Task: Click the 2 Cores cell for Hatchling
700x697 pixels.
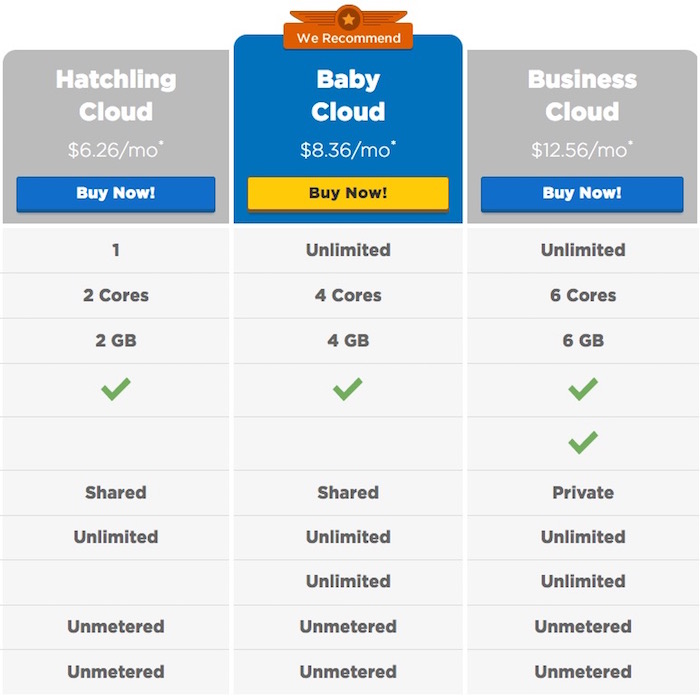Action: [x=116, y=295]
